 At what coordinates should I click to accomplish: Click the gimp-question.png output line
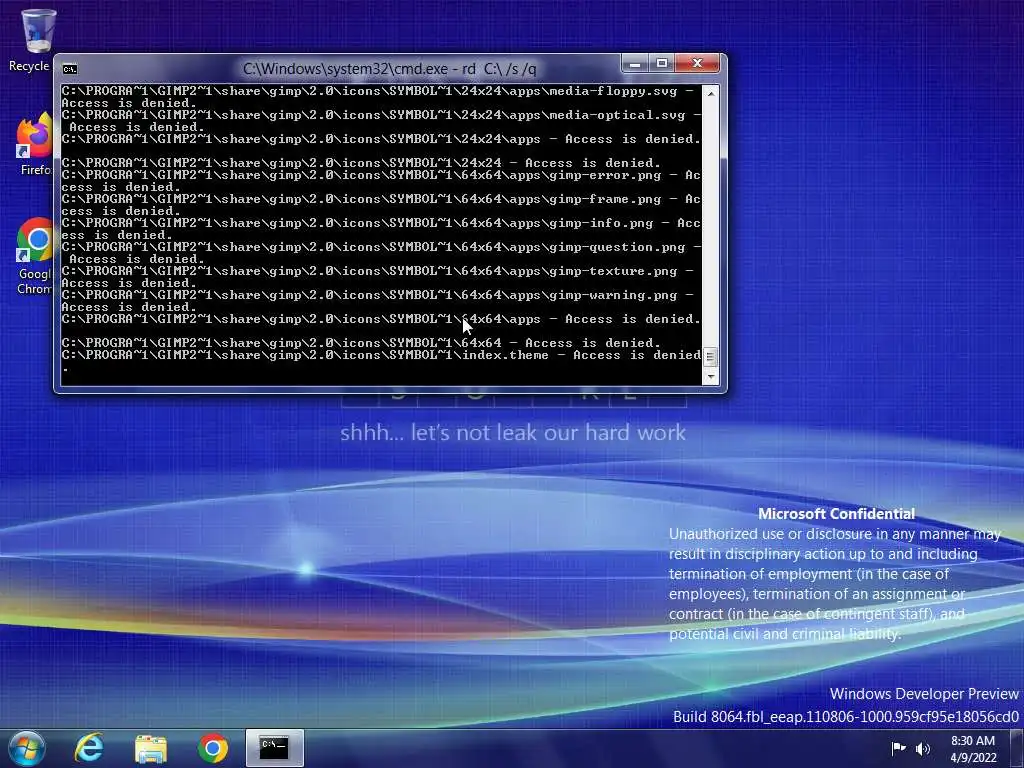point(381,247)
